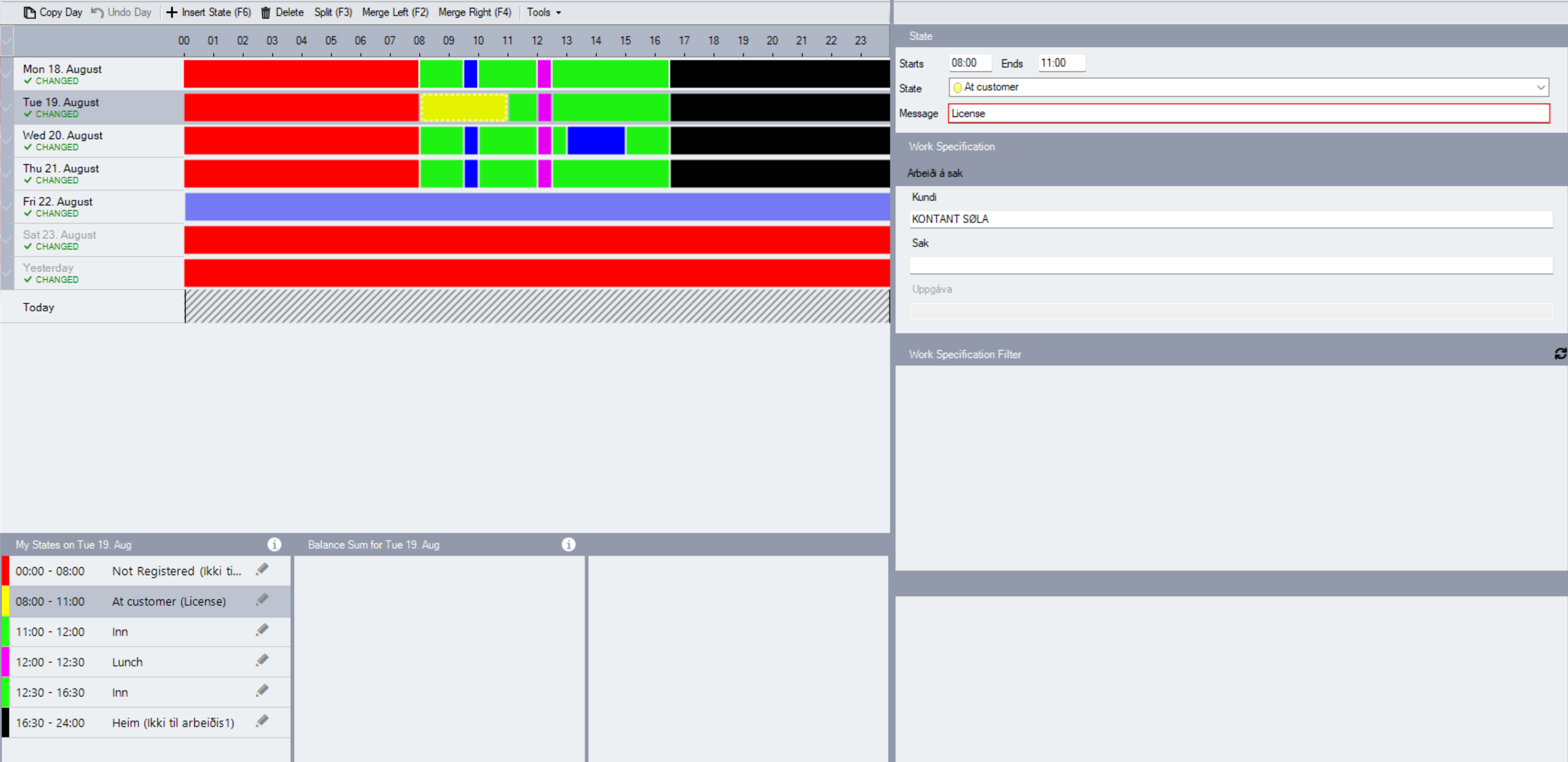
Task: Select red night block on Wed 20. August
Action: click(301, 140)
